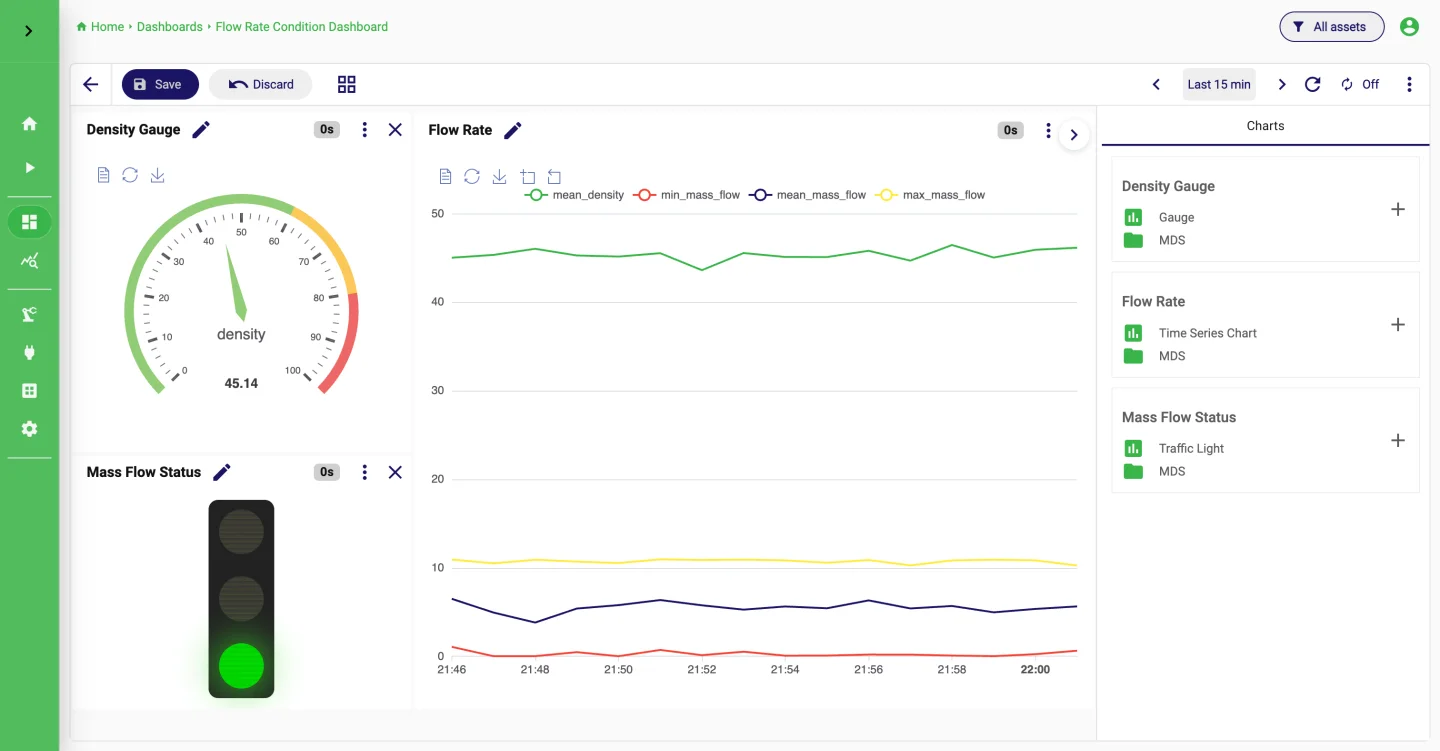
Task: Open the dashboard grid layout icon
Action: [x=347, y=85]
